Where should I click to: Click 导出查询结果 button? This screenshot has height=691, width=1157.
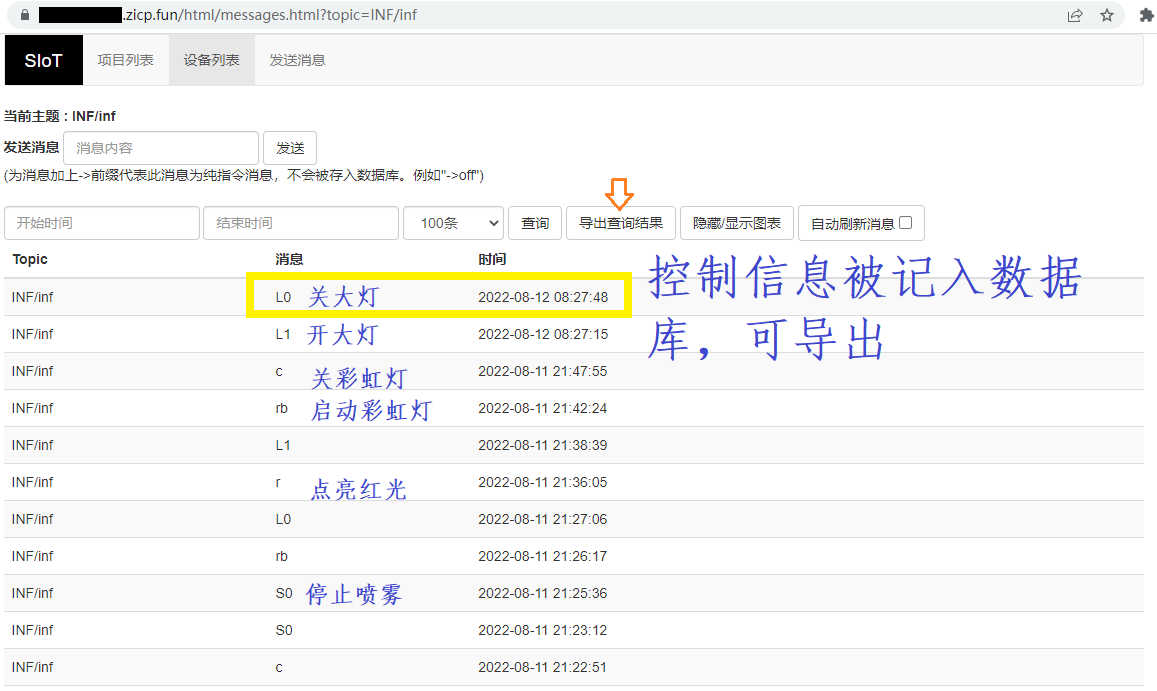point(621,223)
